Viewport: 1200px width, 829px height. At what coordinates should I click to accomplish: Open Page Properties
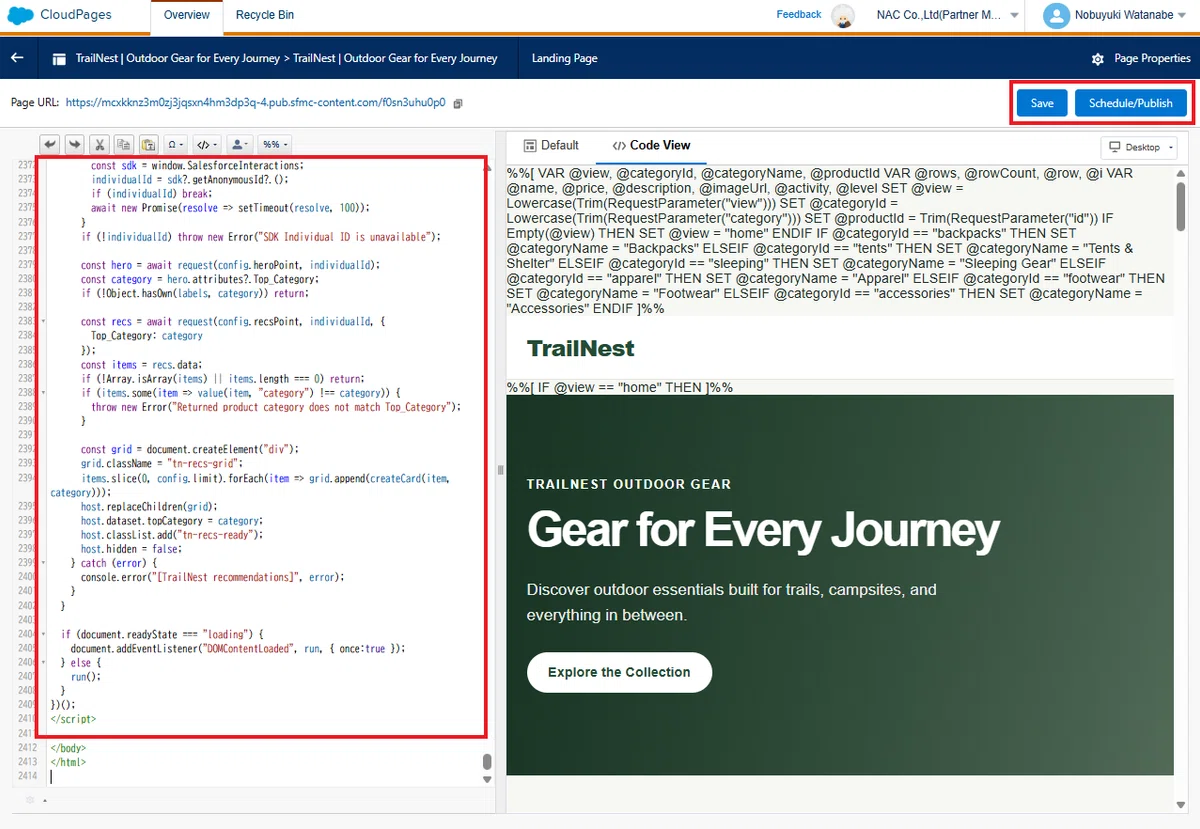coord(1141,58)
